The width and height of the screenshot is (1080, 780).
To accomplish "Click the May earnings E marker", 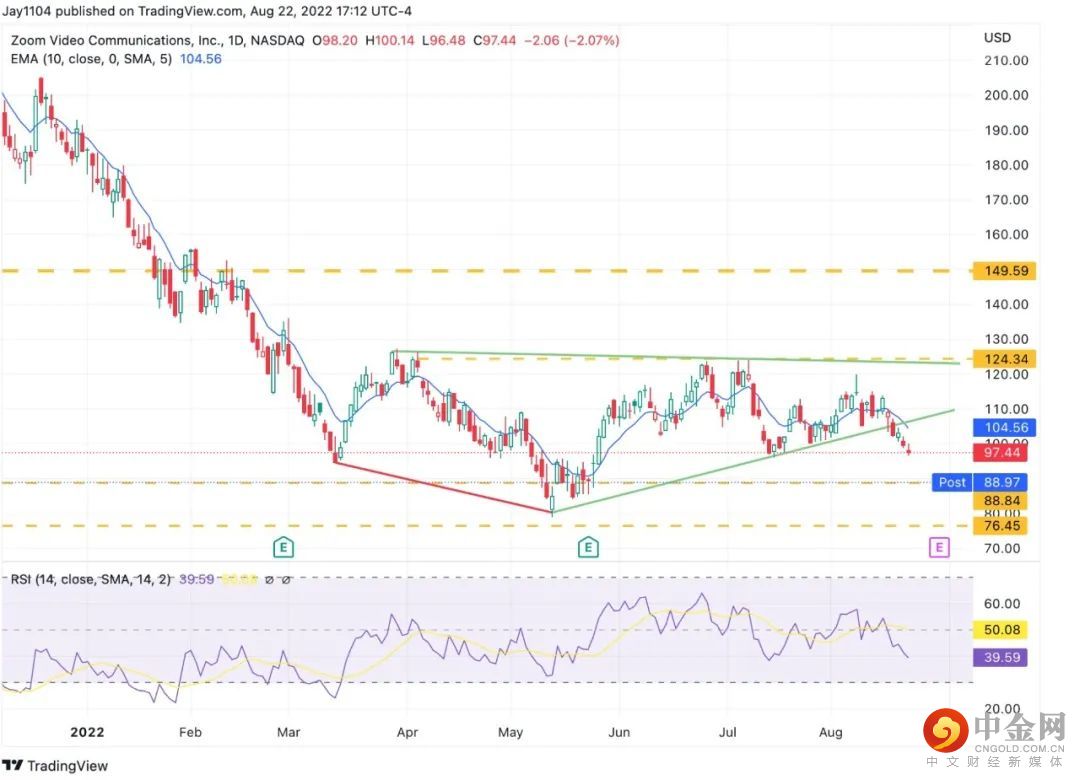I will point(588,548).
